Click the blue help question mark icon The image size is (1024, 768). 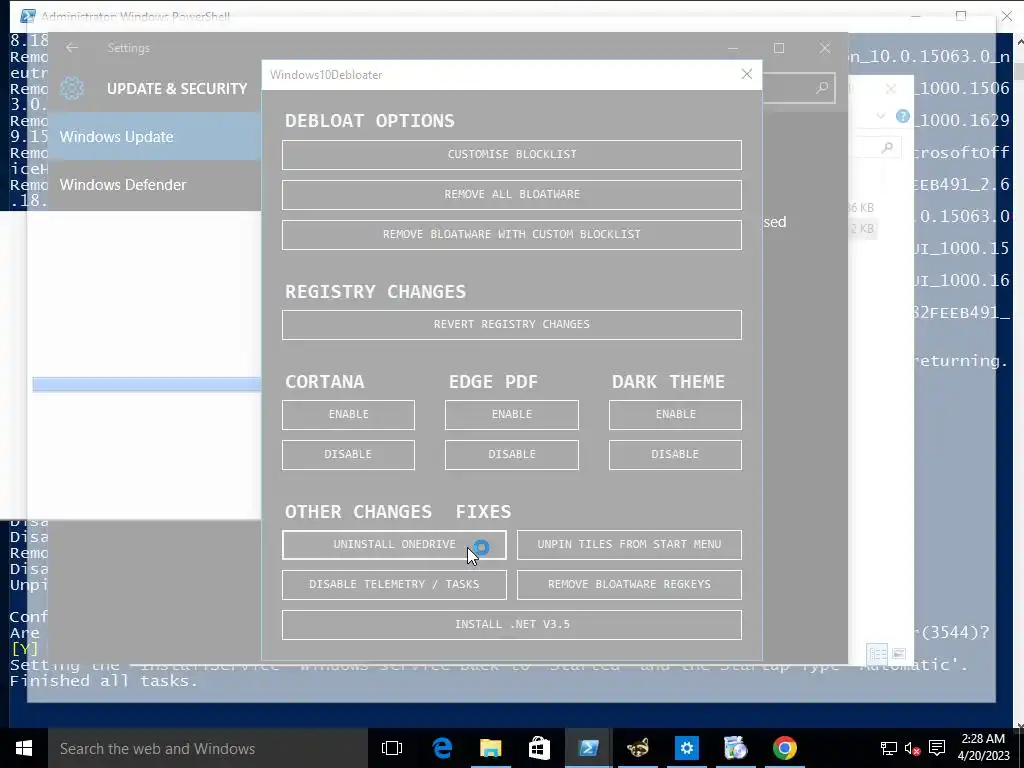[903, 116]
